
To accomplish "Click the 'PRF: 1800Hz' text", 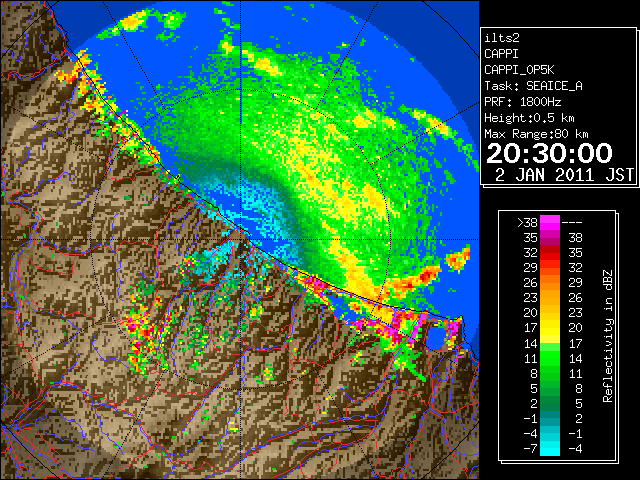I will pyautogui.click(x=522, y=102).
